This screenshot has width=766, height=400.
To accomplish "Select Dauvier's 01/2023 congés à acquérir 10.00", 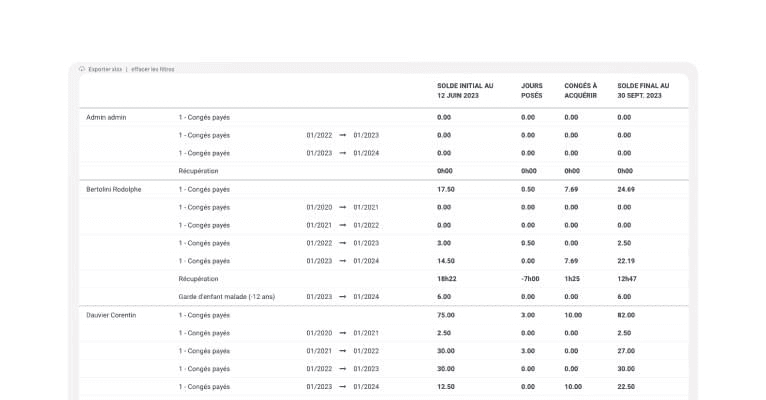I will coord(573,386).
